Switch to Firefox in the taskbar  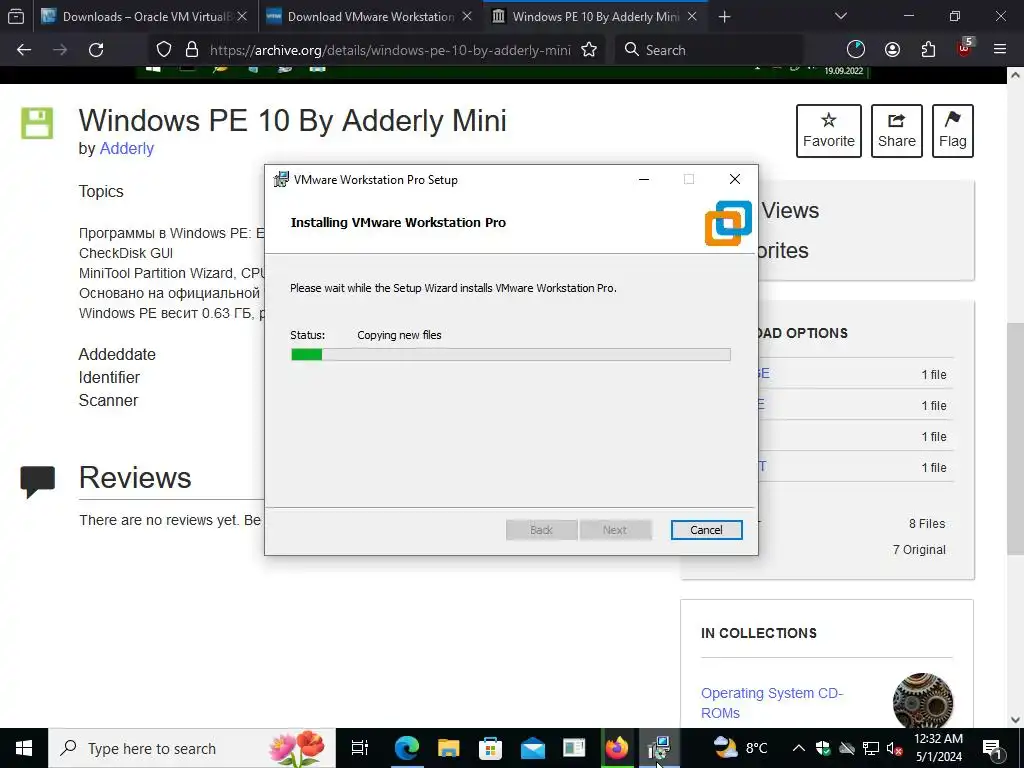(x=616, y=748)
